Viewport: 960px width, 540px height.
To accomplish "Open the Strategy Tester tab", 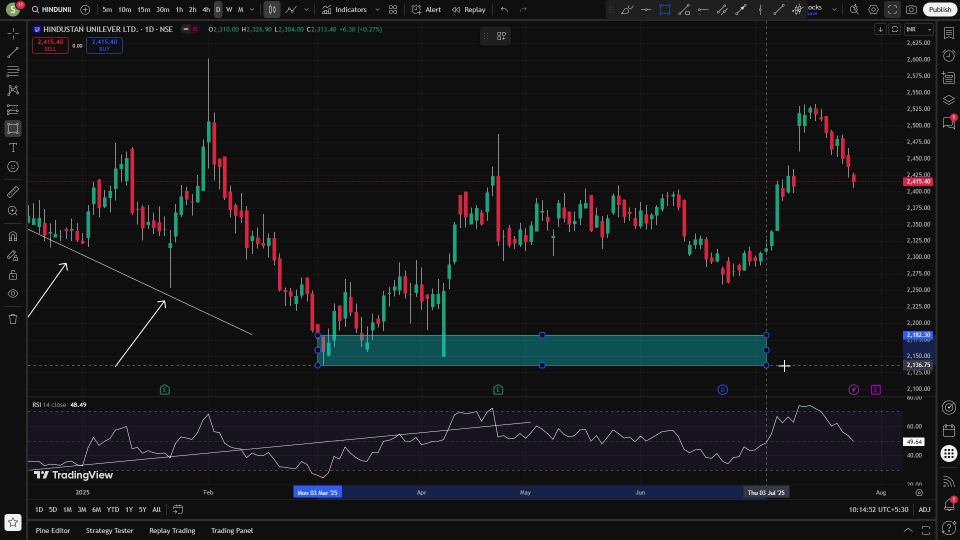I will pos(110,531).
